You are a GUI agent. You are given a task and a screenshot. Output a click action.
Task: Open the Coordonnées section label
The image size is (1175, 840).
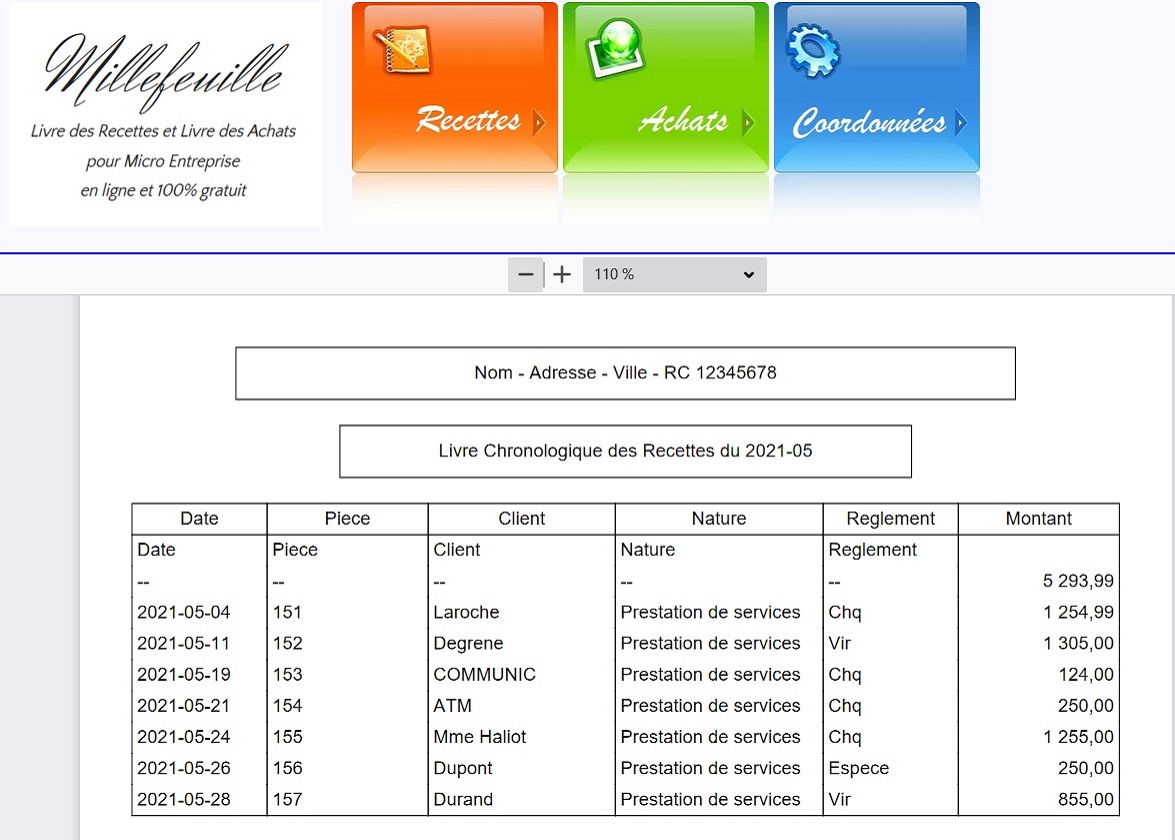pos(868,123)
